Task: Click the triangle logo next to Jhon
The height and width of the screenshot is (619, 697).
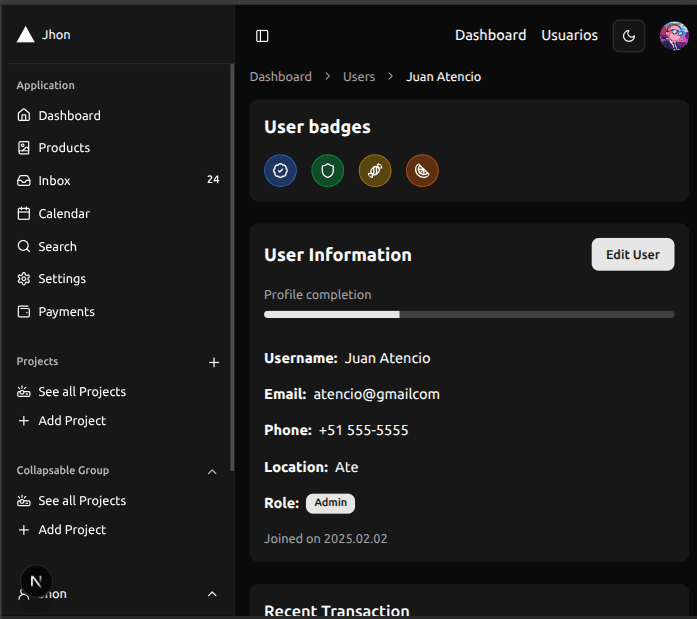Action: pos(25,35)
